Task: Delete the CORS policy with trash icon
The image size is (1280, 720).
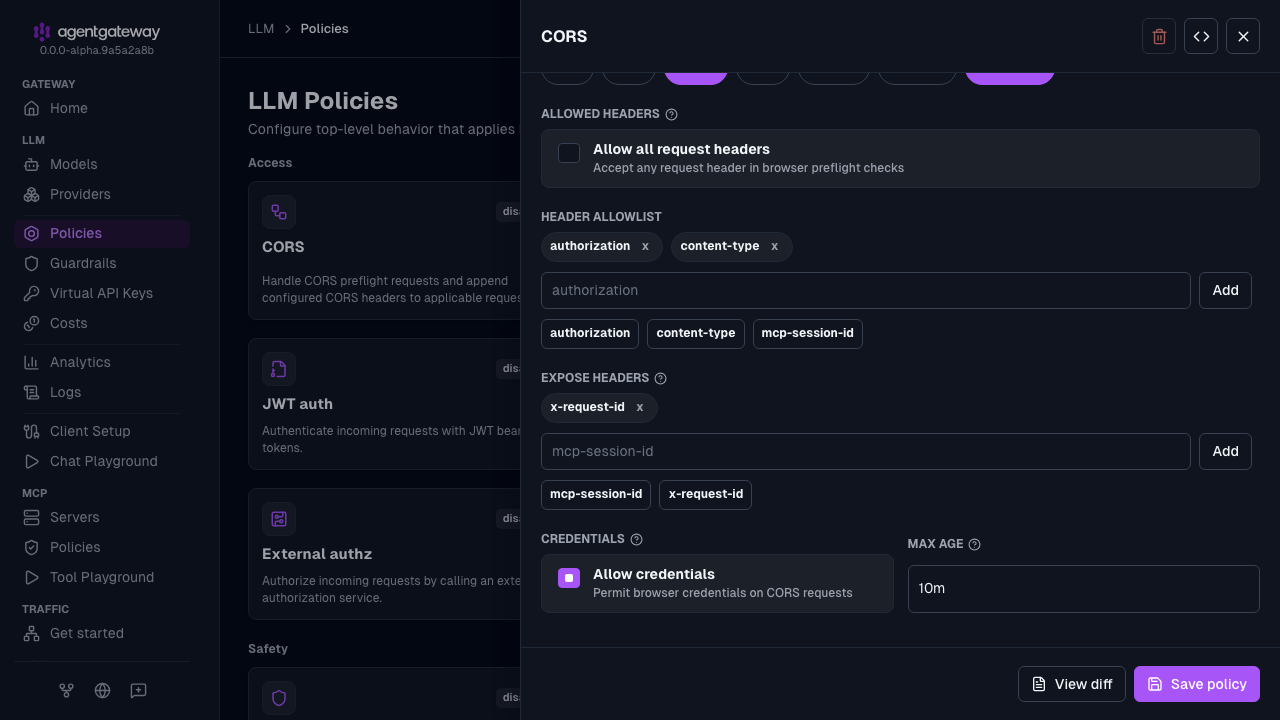Action: click(x=1159, y=36)
